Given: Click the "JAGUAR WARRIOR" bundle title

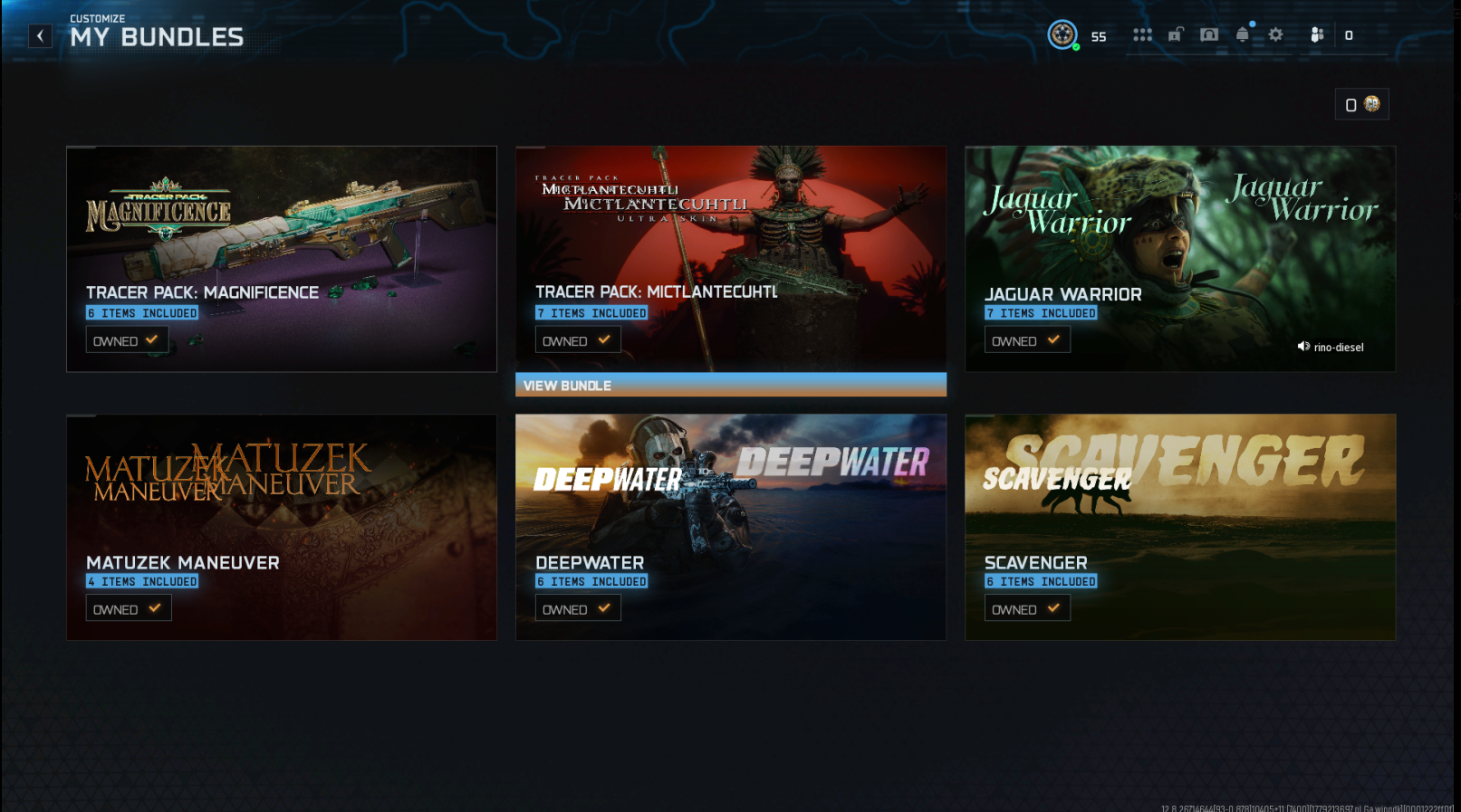Looking at the screenshot, I should [x=1063, y=294].
